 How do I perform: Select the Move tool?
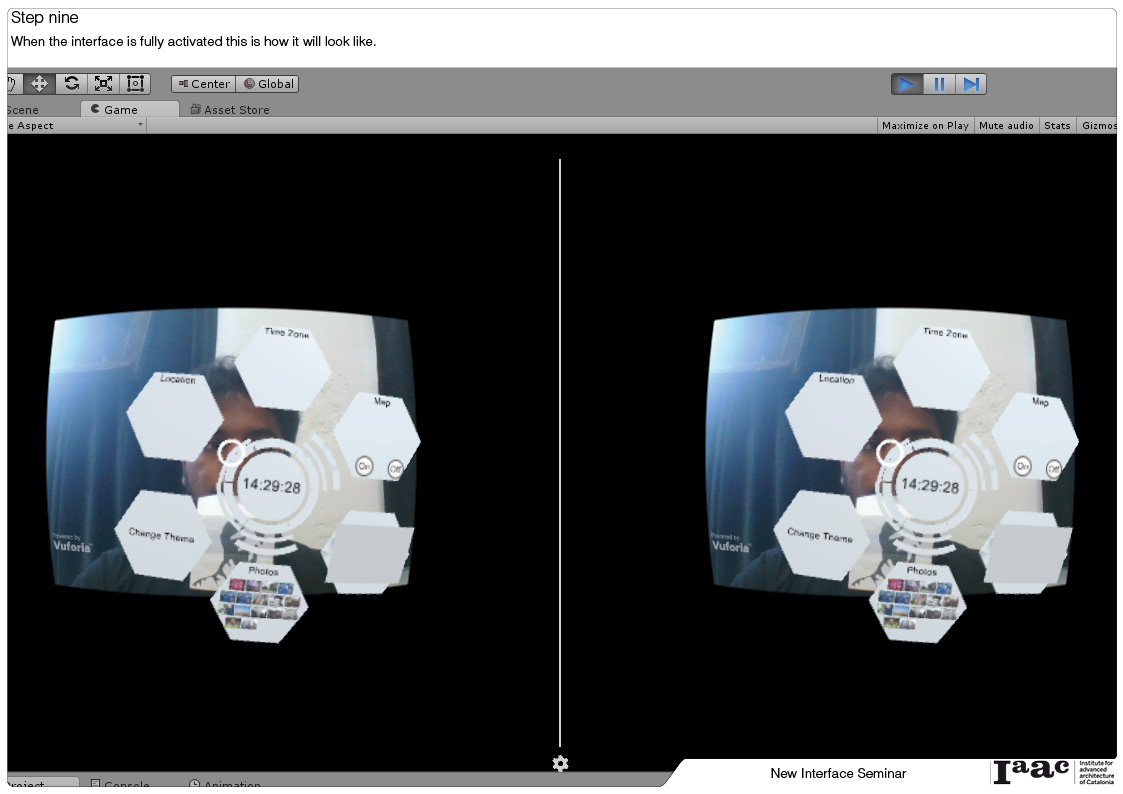40,83
